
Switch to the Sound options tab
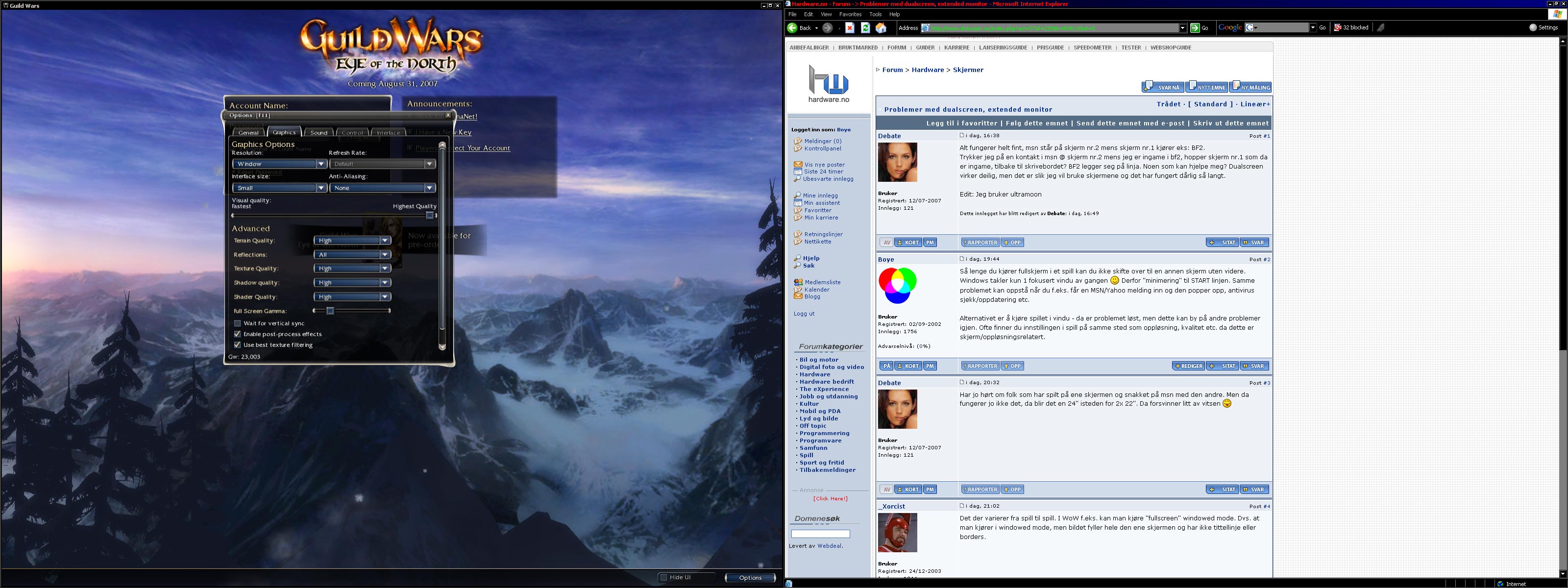point(318,133)
